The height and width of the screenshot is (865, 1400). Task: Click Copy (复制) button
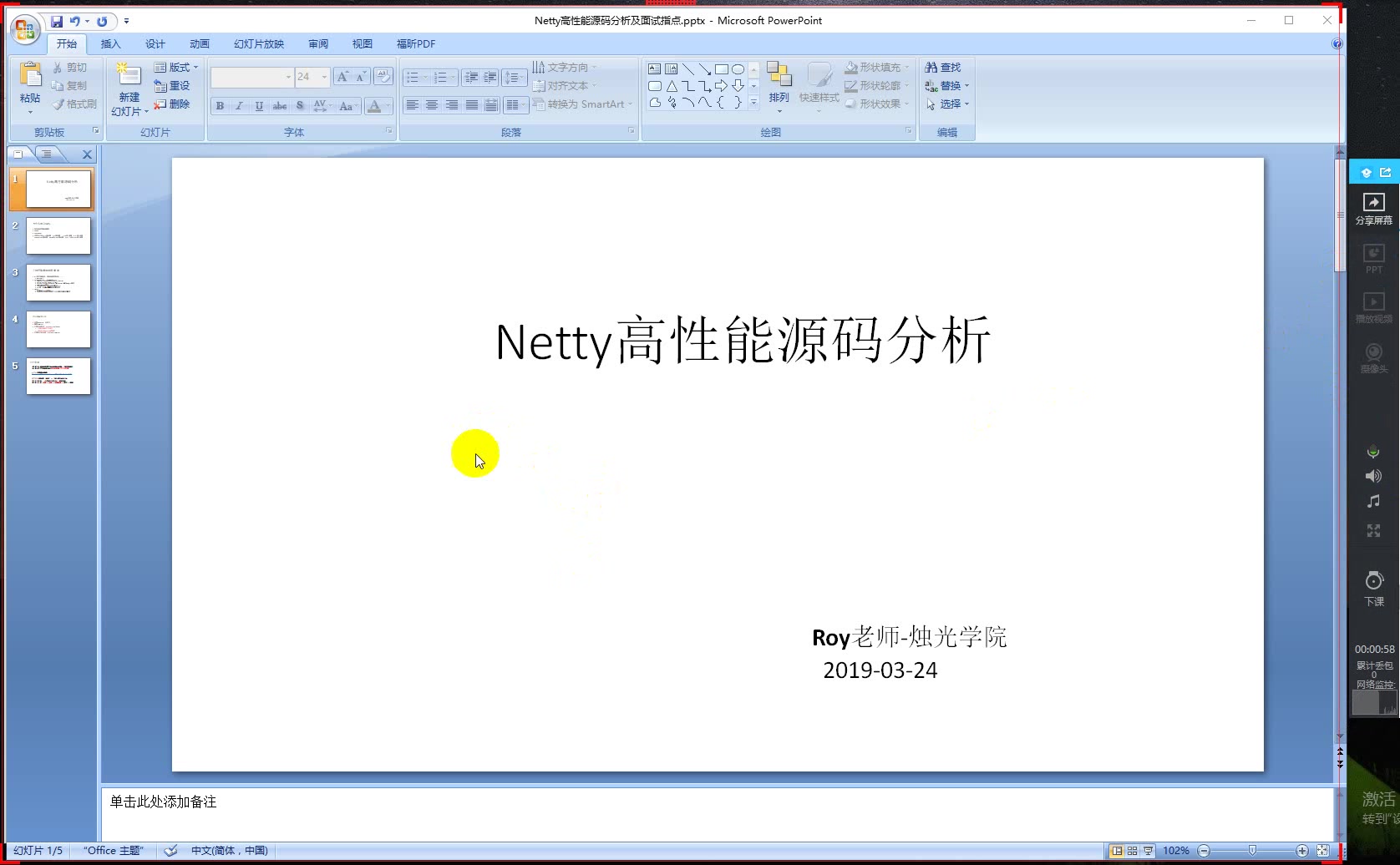point(69,86)
